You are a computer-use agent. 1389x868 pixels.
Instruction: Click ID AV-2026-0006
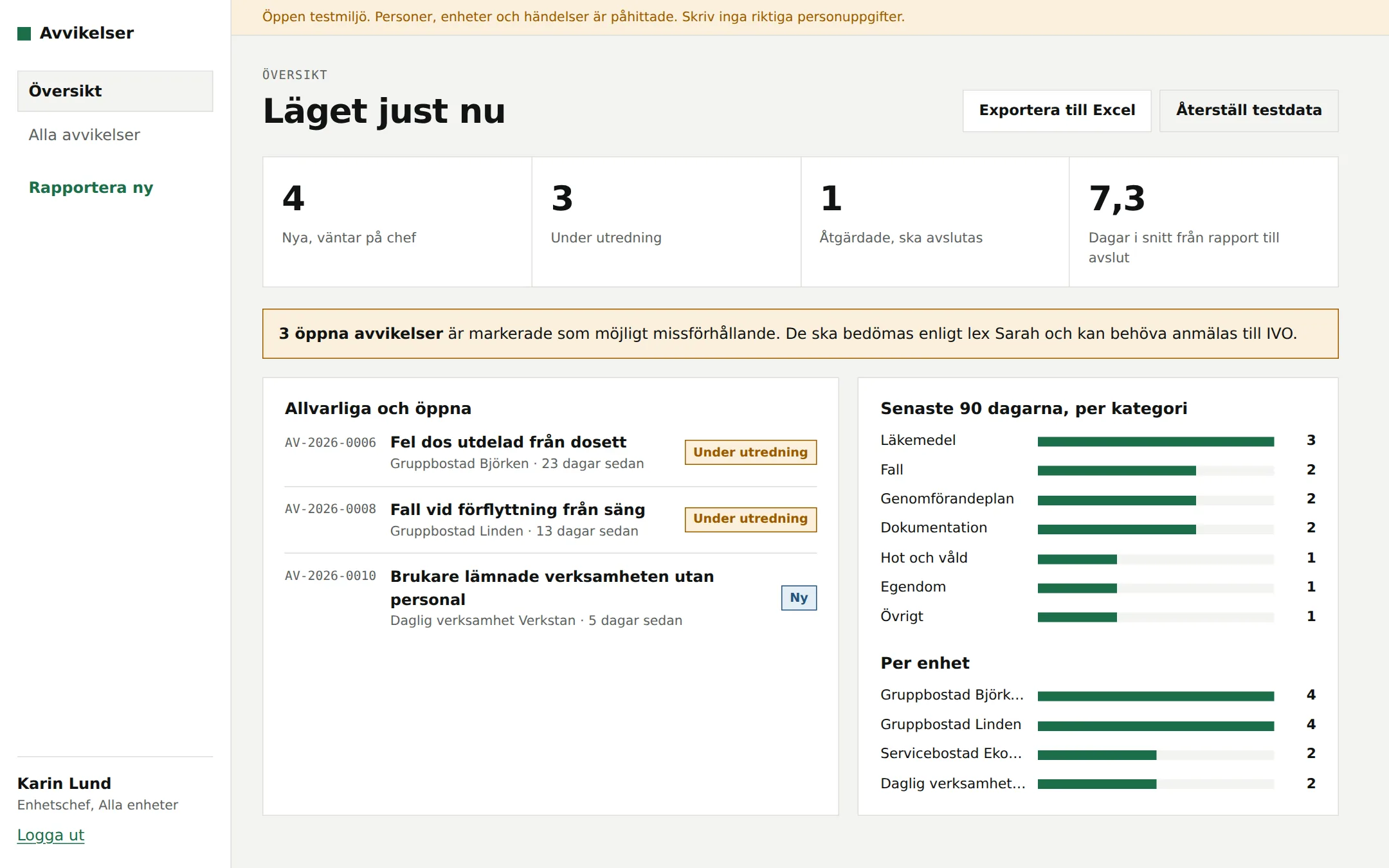point(331,443)
